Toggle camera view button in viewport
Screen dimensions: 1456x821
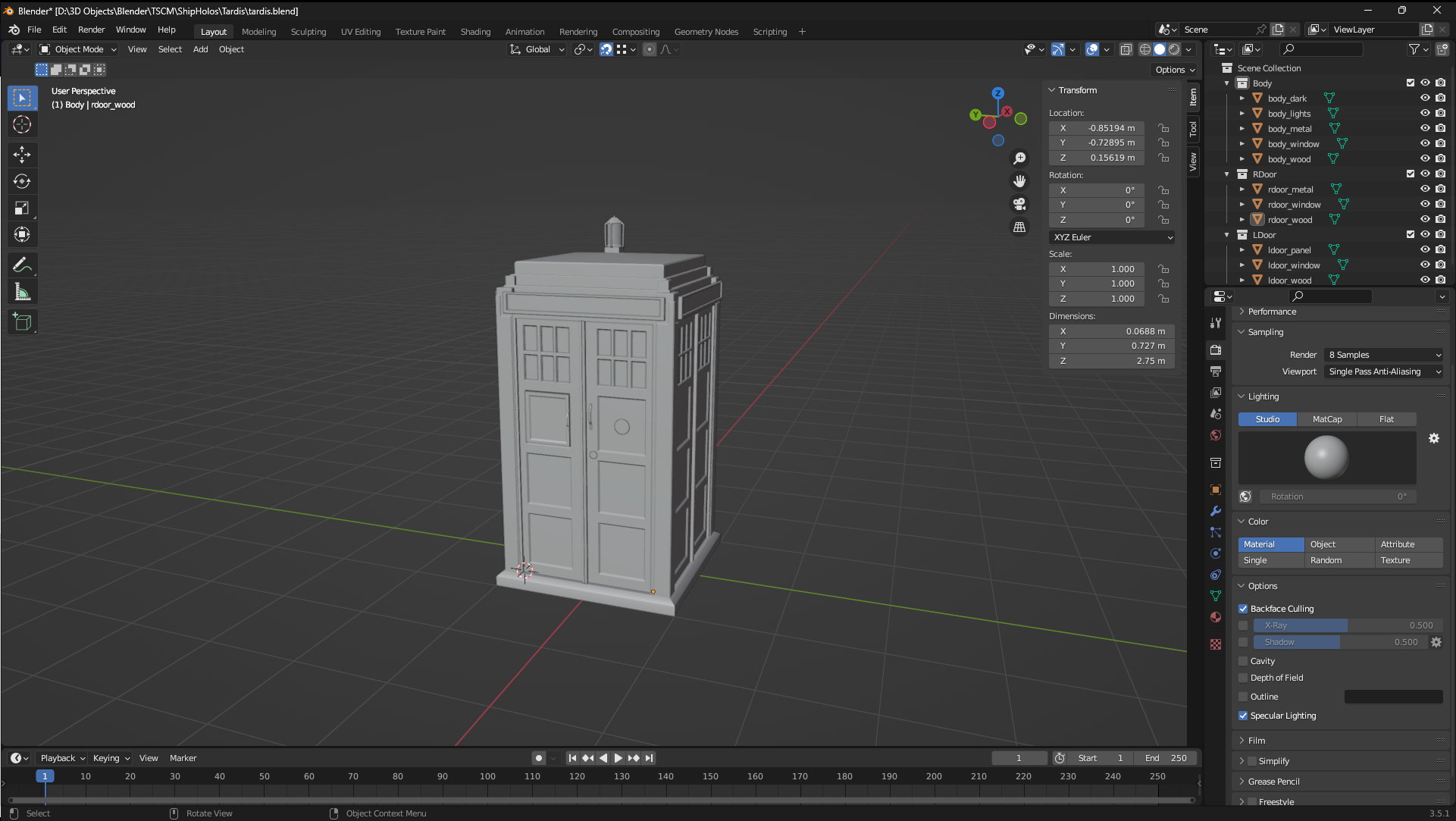(1019, 204)
